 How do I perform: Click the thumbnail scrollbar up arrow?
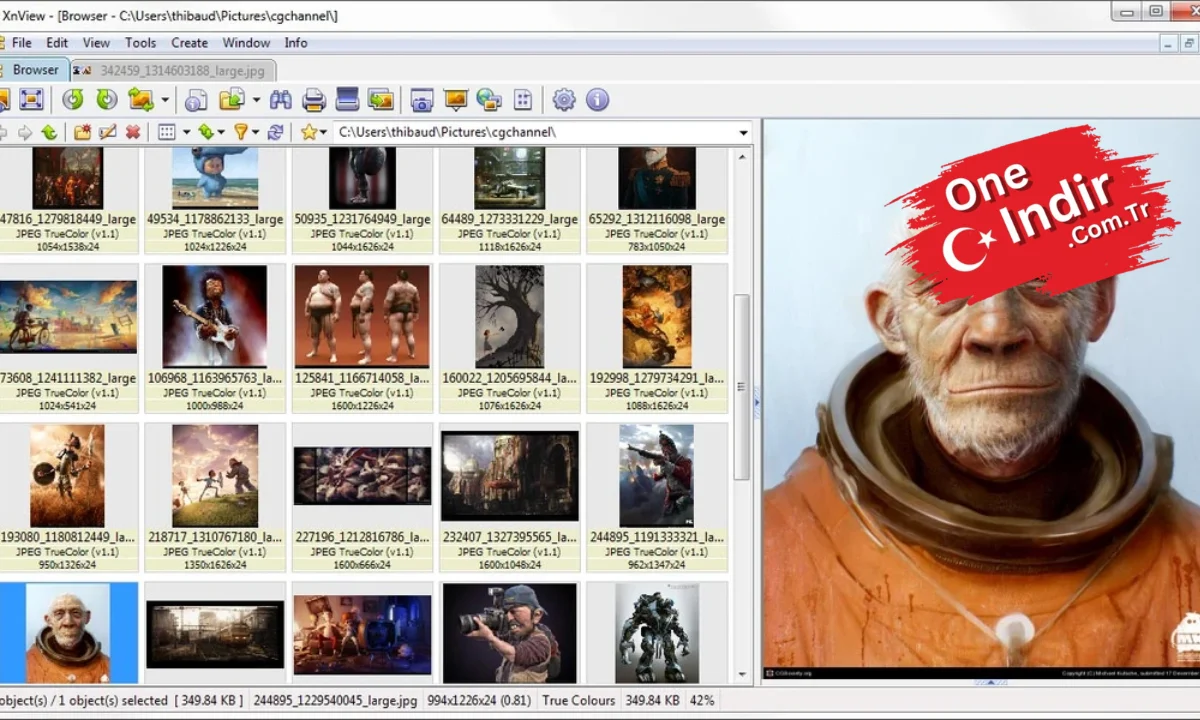click(742, 157)
